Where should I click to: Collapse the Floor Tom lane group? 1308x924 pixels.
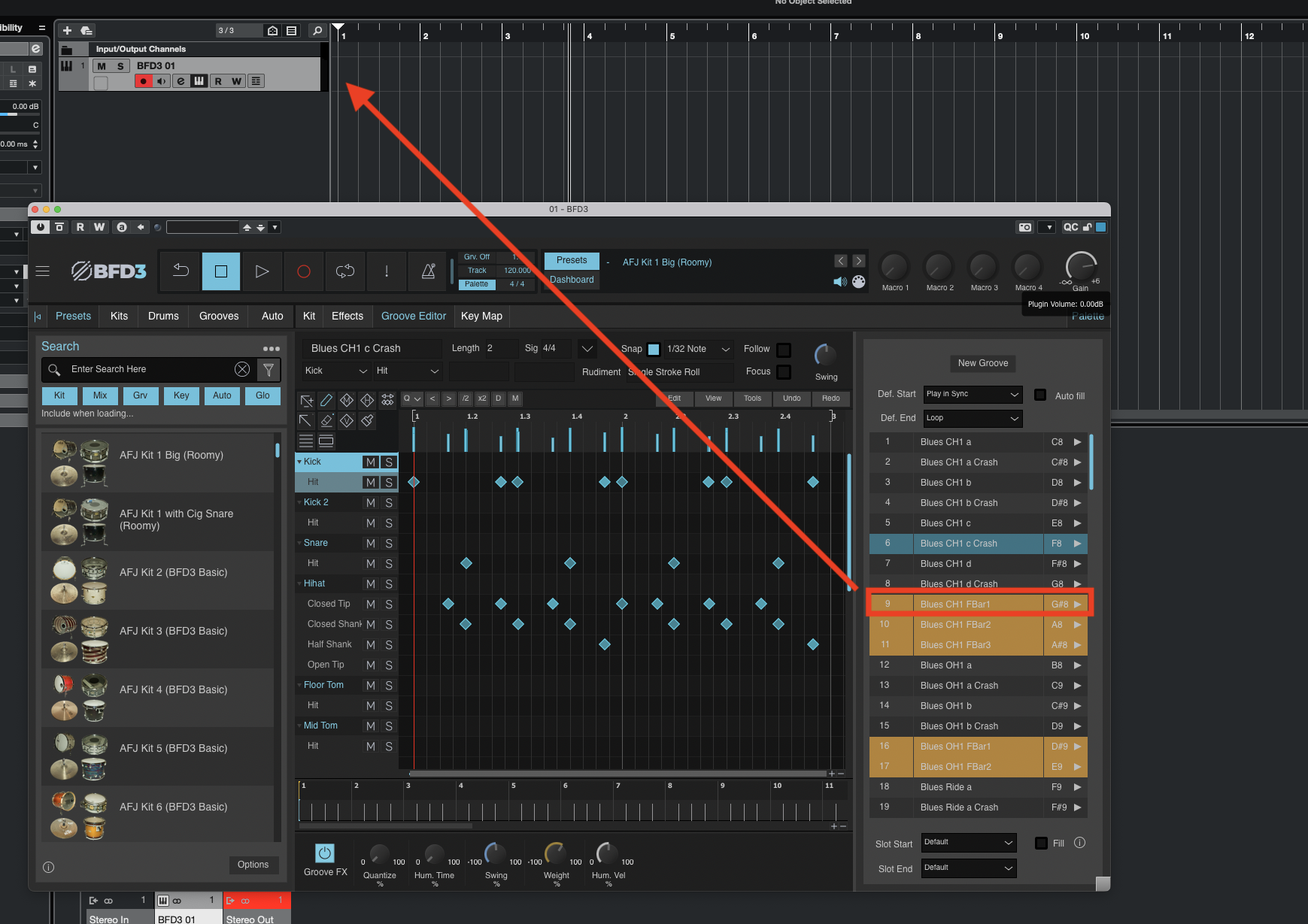click(299, 685)
